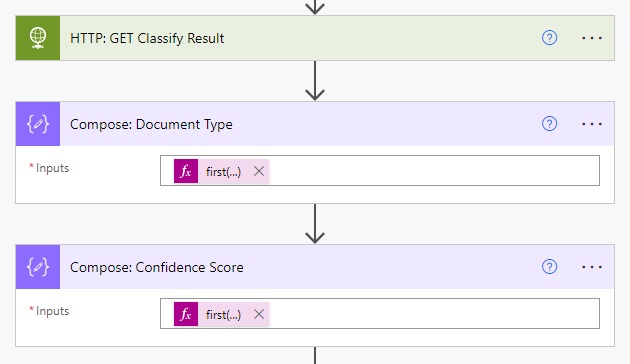Click the HTTP globe icon

pos(38,38)
